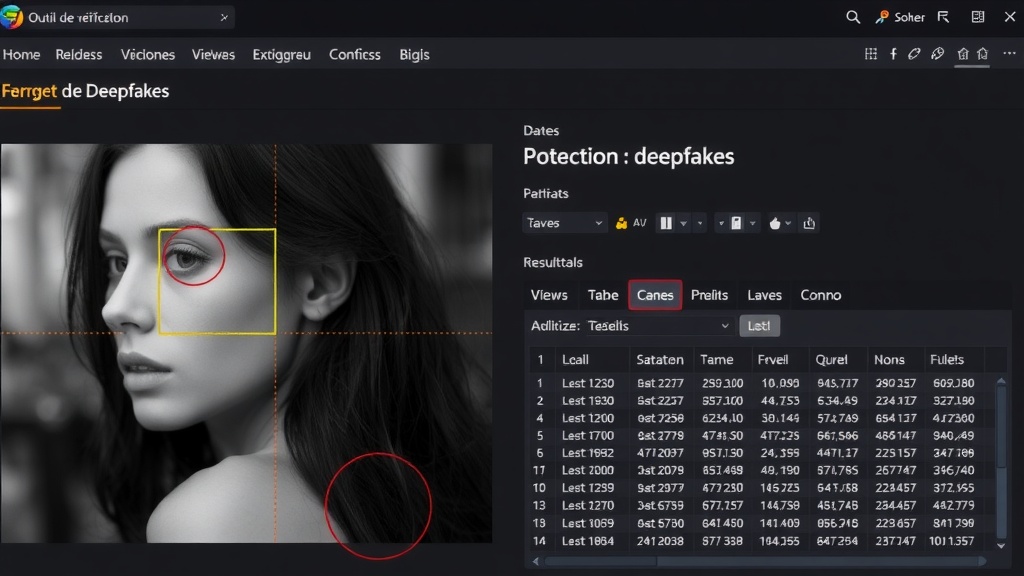The height and width of the screenshot is (576, 1024).
Task: Select the Conno tab
Action: (820, 295)
